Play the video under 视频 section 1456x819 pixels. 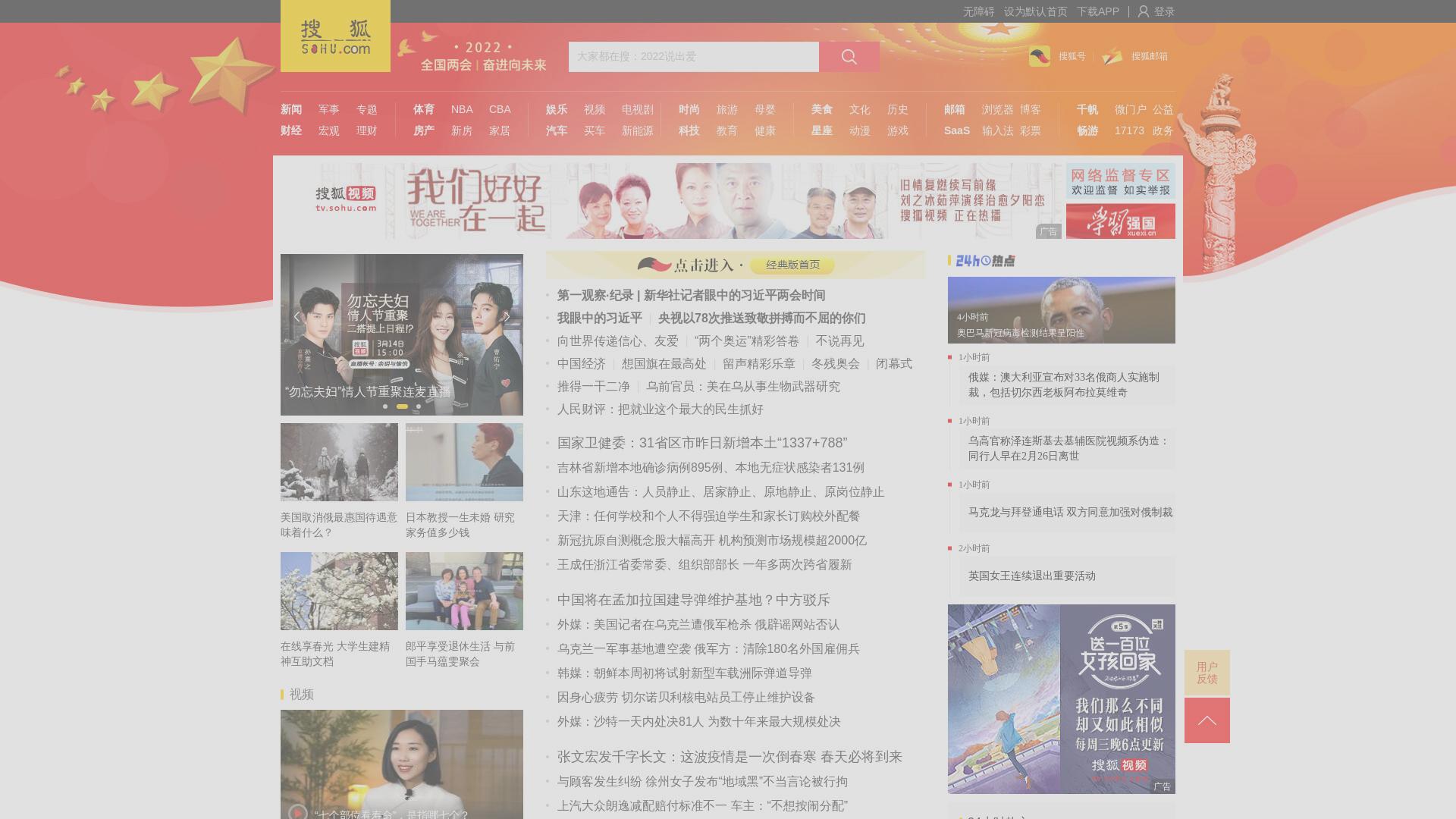coord(297,811)
